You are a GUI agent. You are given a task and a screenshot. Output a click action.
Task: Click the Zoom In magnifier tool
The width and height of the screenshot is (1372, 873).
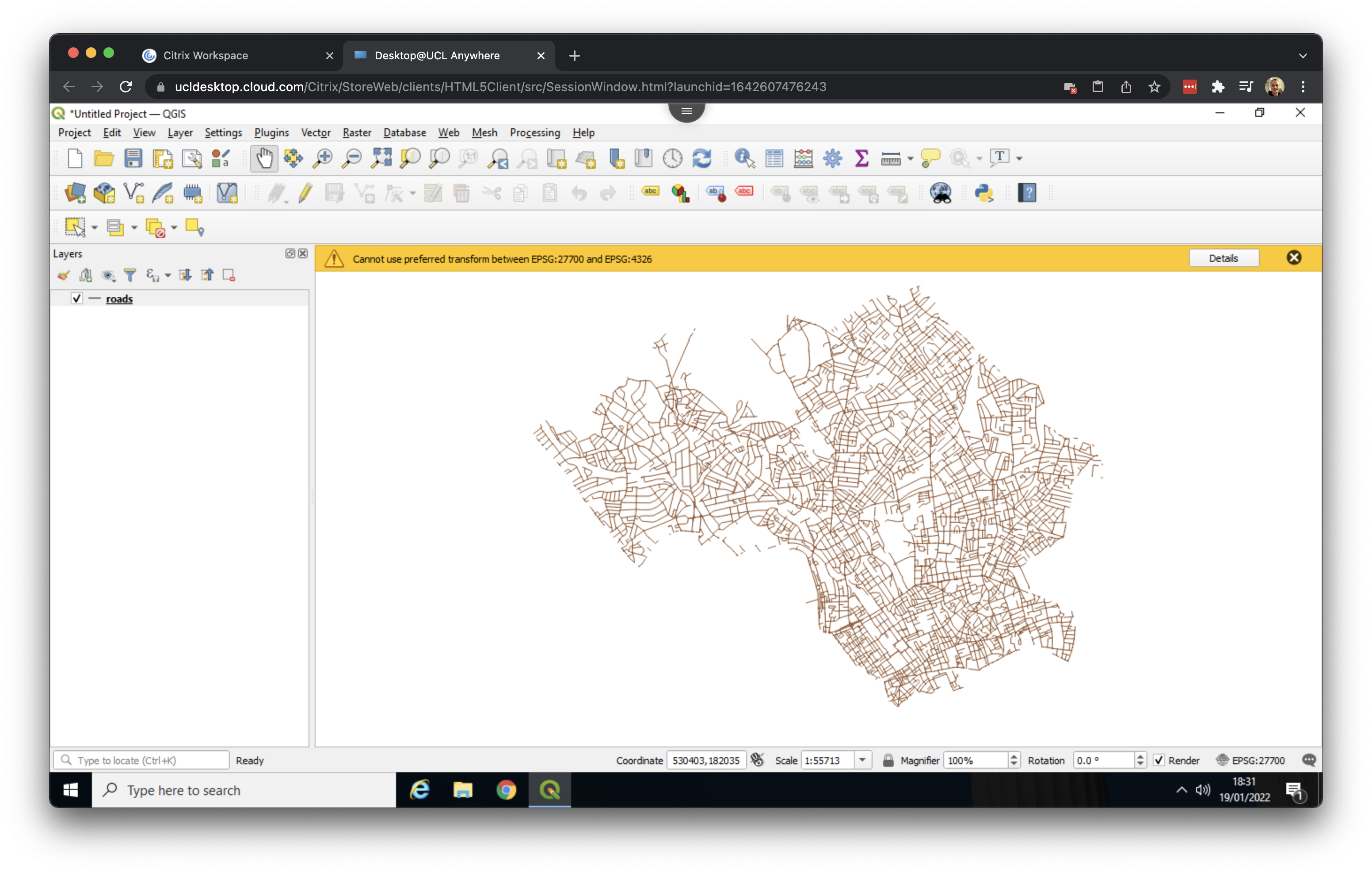pyautogui.click(x=323, y=158)
